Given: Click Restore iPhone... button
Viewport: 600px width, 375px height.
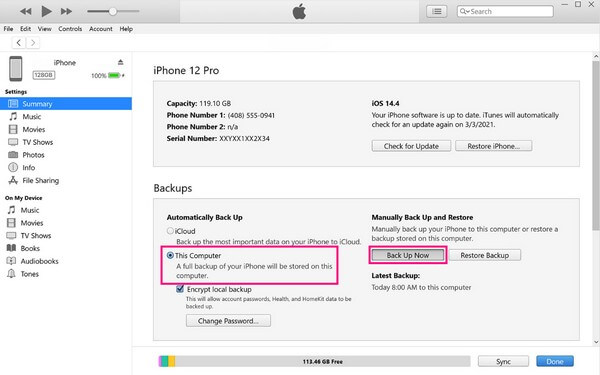Looking at the screenshot, I should [493, 146].
